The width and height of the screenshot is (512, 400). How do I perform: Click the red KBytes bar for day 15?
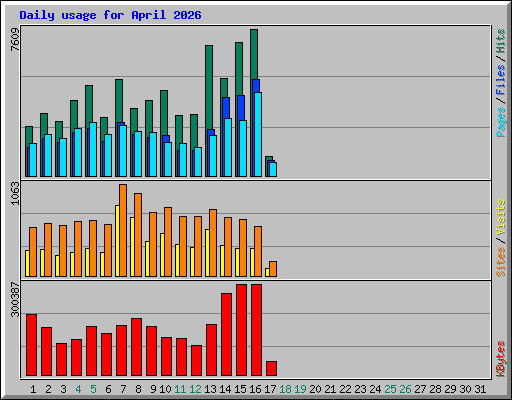[x=241, y=330]
